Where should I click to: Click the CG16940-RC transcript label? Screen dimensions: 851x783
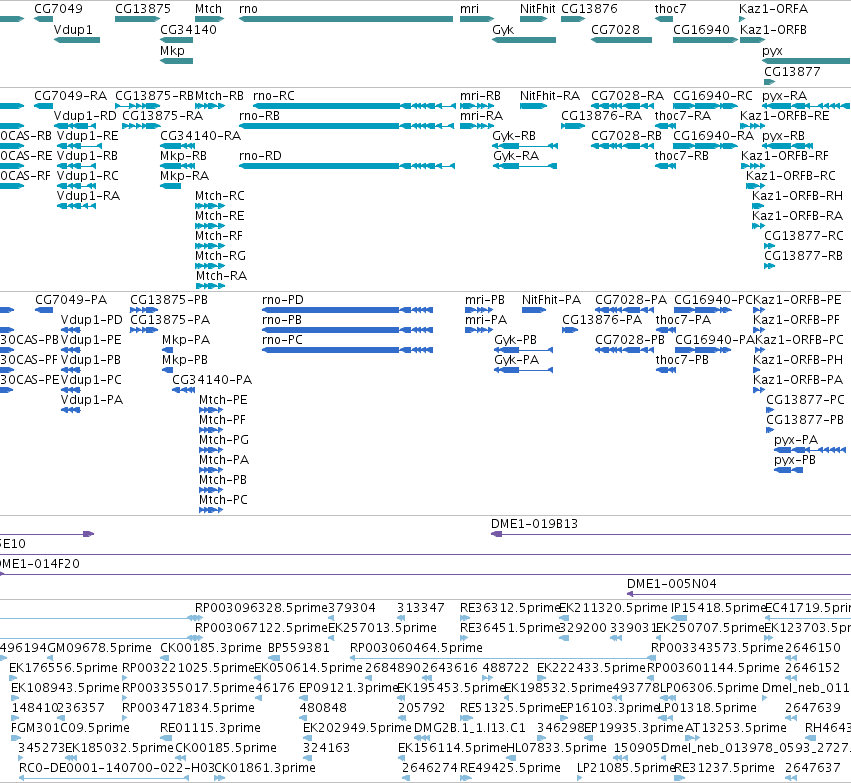pyautogui.click(x=713, y=96)
